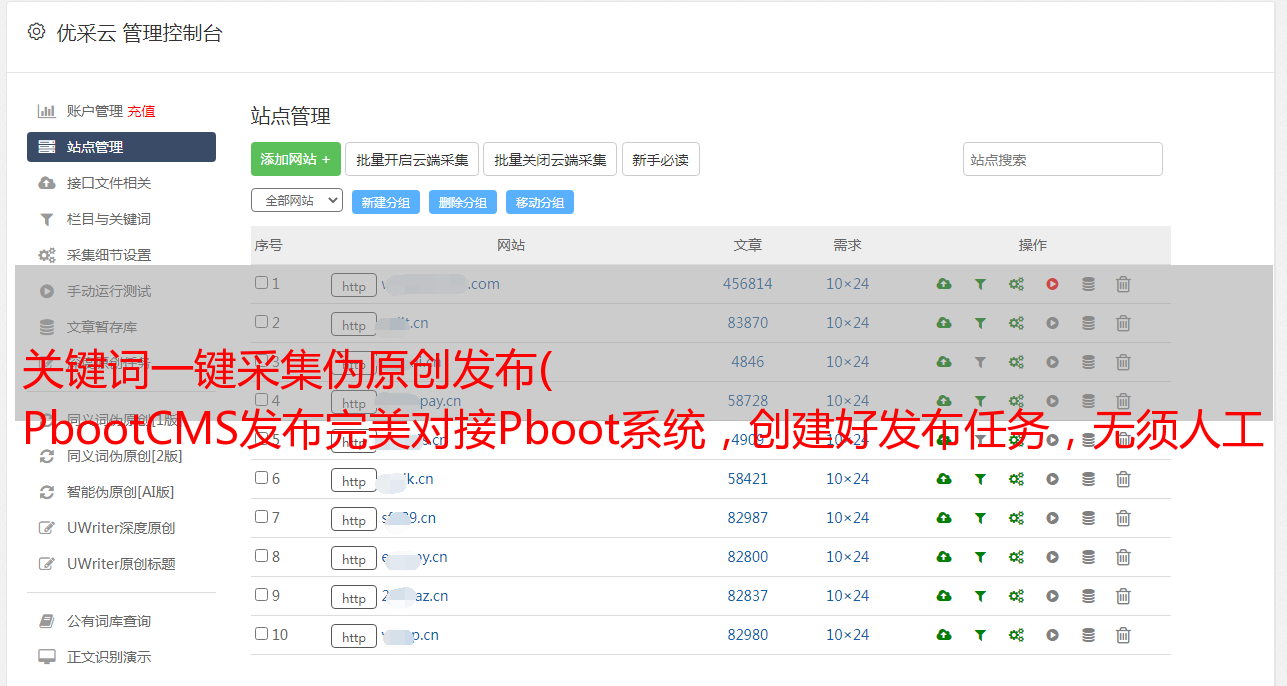The image size is (1287, 686).
Task: Click article count 82987 in row 7
Action: (x=748, y=518)
